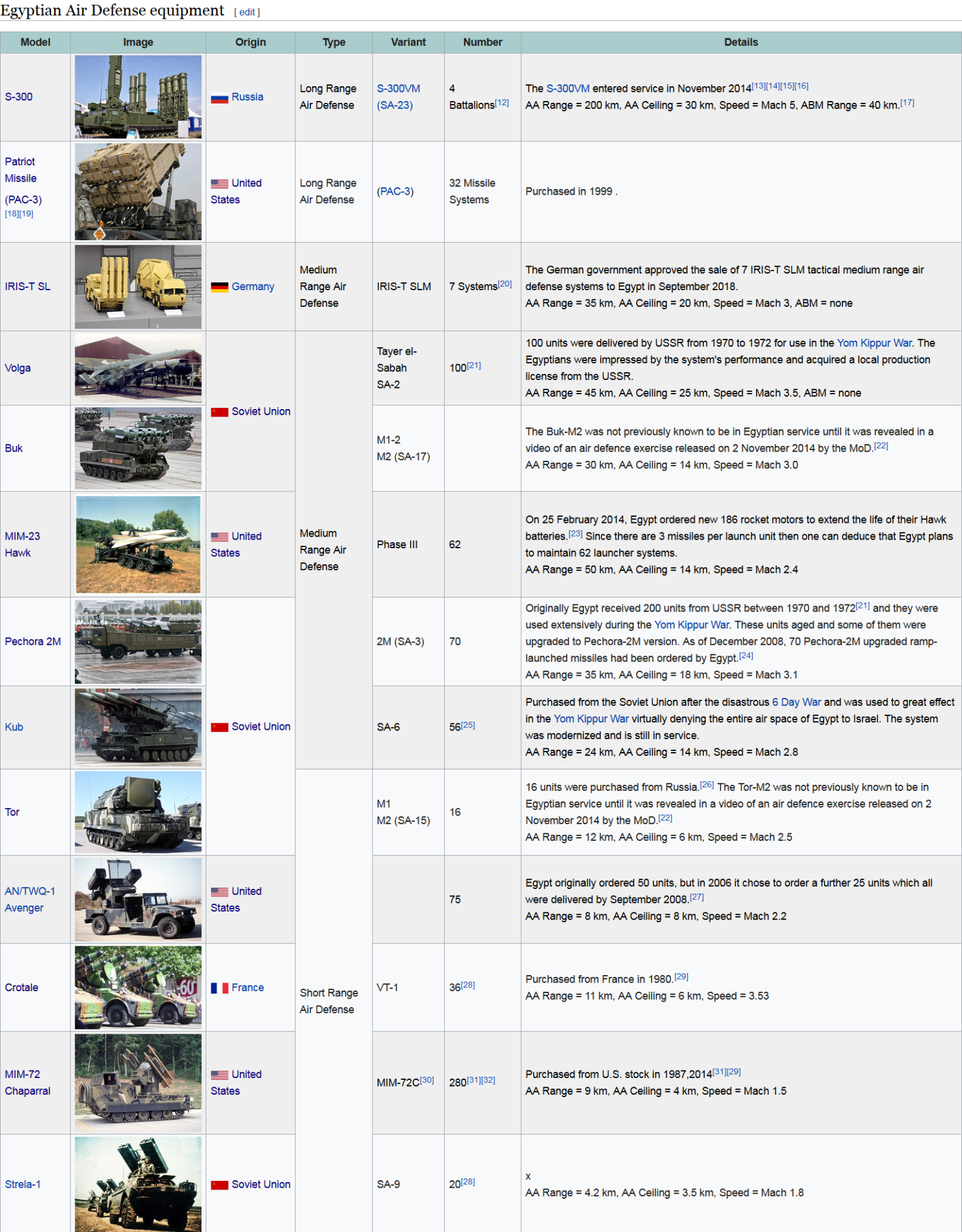Open the (SA-23) variant link

click(x=394, y=105)
